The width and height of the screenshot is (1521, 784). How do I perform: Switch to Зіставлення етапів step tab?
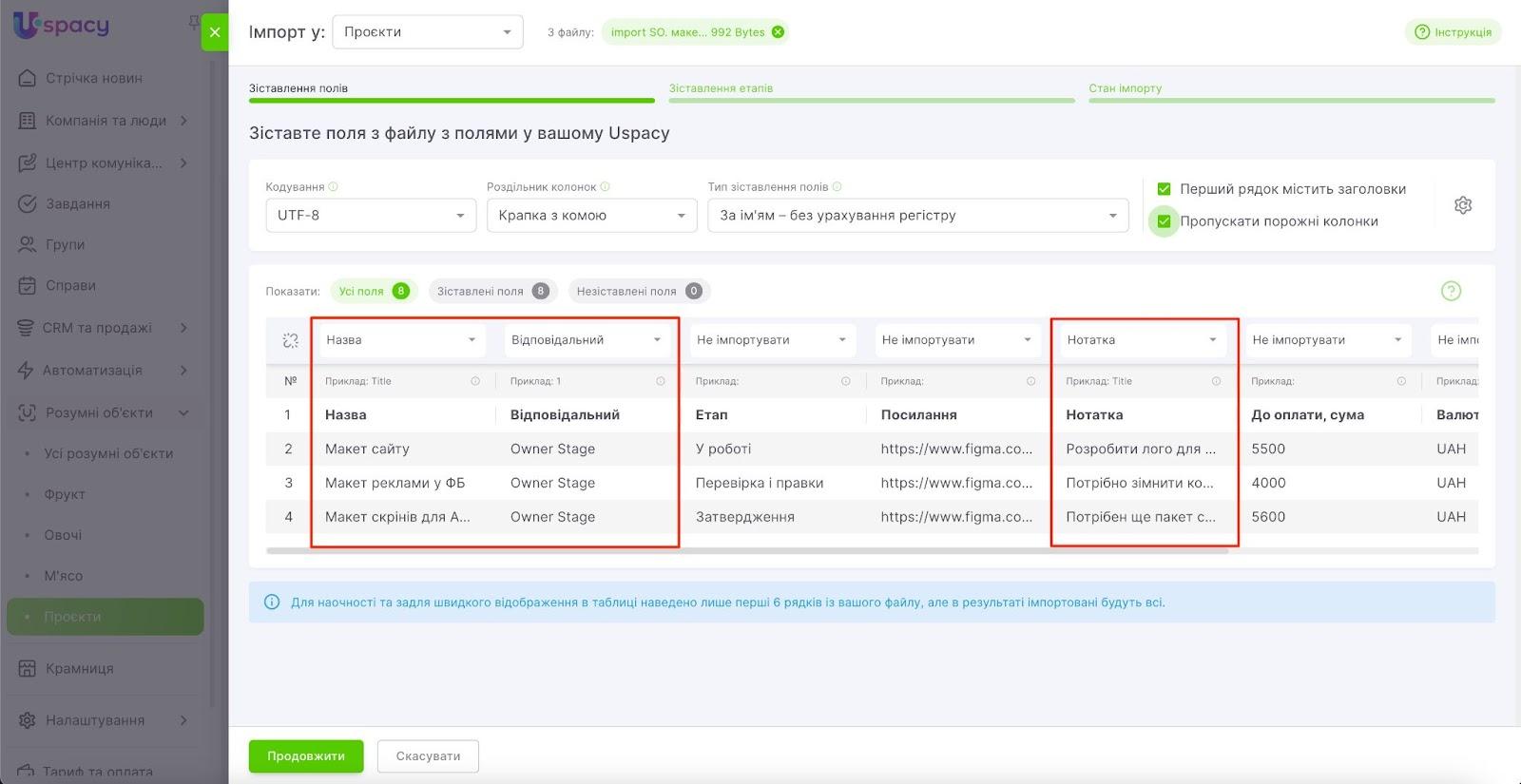point(721,88)
